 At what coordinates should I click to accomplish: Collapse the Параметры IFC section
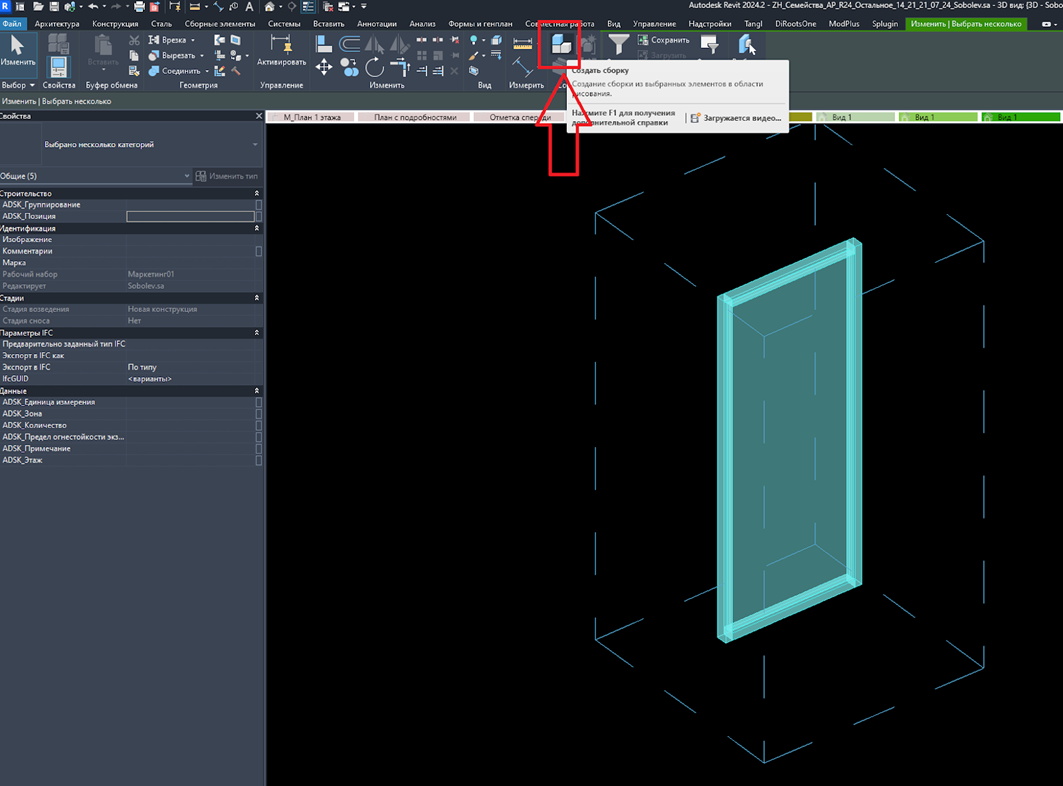[256, 332]
